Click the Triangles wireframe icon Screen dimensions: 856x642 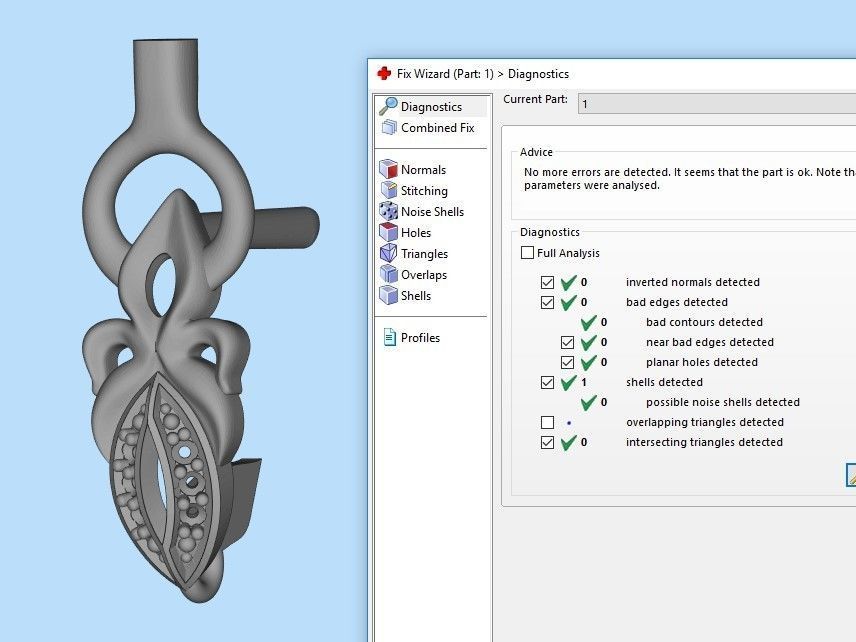pyautogui.click(x=388, y=253)
